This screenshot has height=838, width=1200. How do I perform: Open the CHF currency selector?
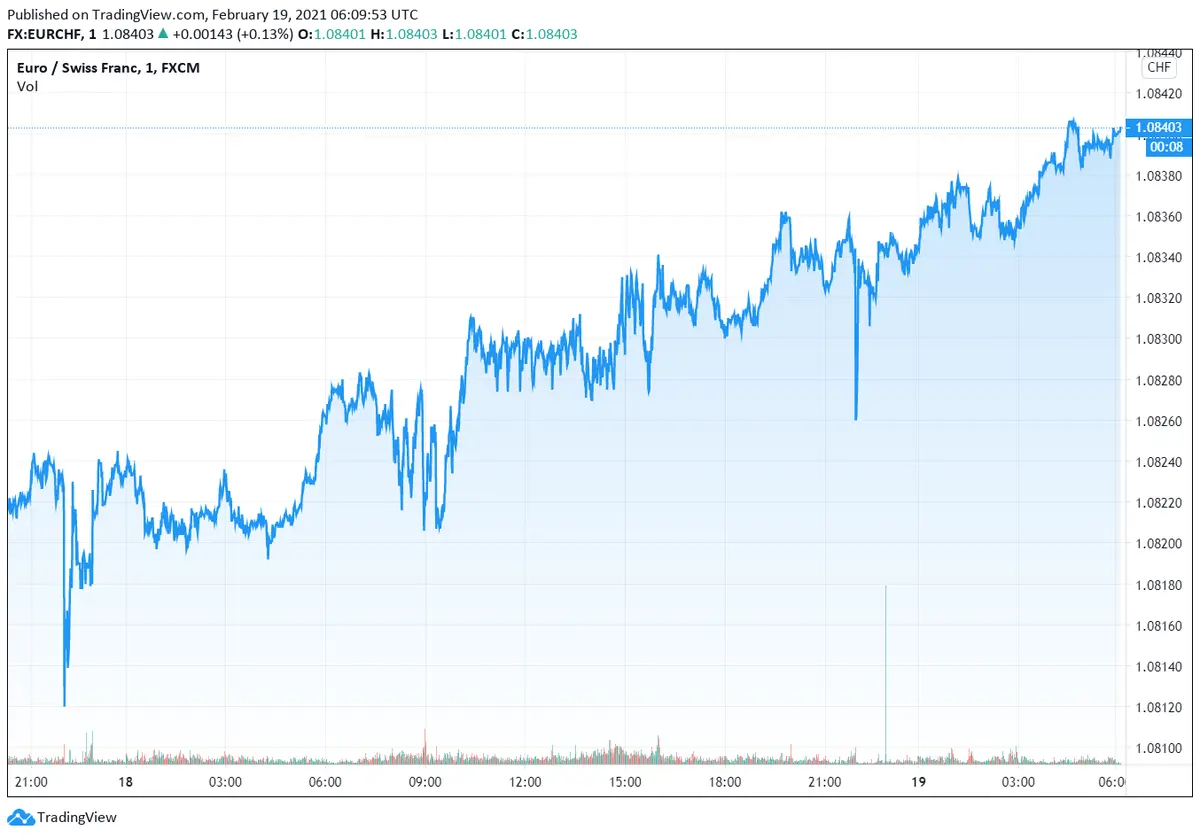point(1158,67)
